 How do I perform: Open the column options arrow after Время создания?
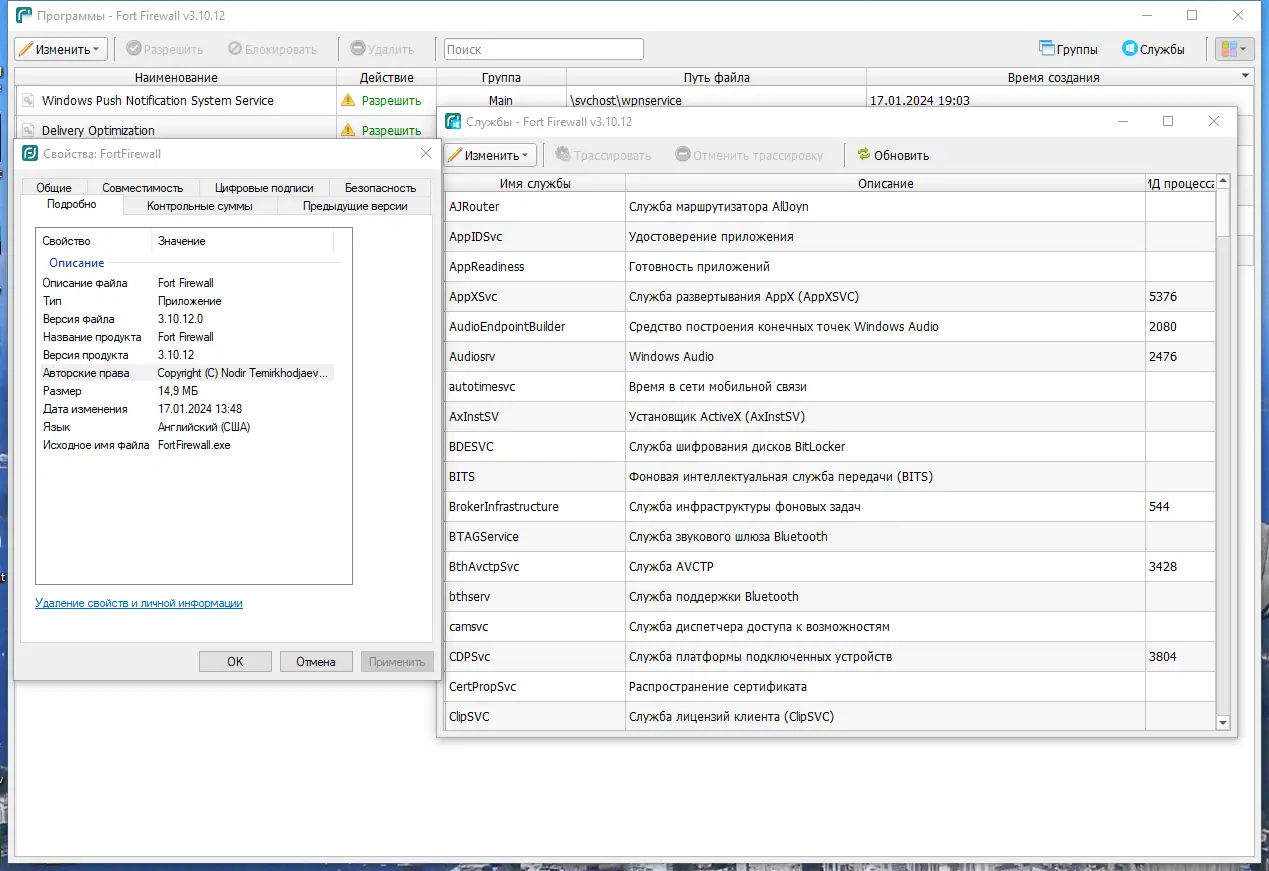[x=1245, y=76]
